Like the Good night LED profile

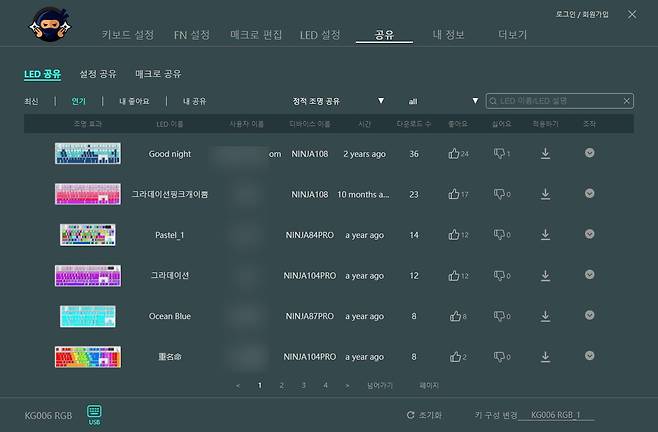pyautogui.click(x=454, y=154)
